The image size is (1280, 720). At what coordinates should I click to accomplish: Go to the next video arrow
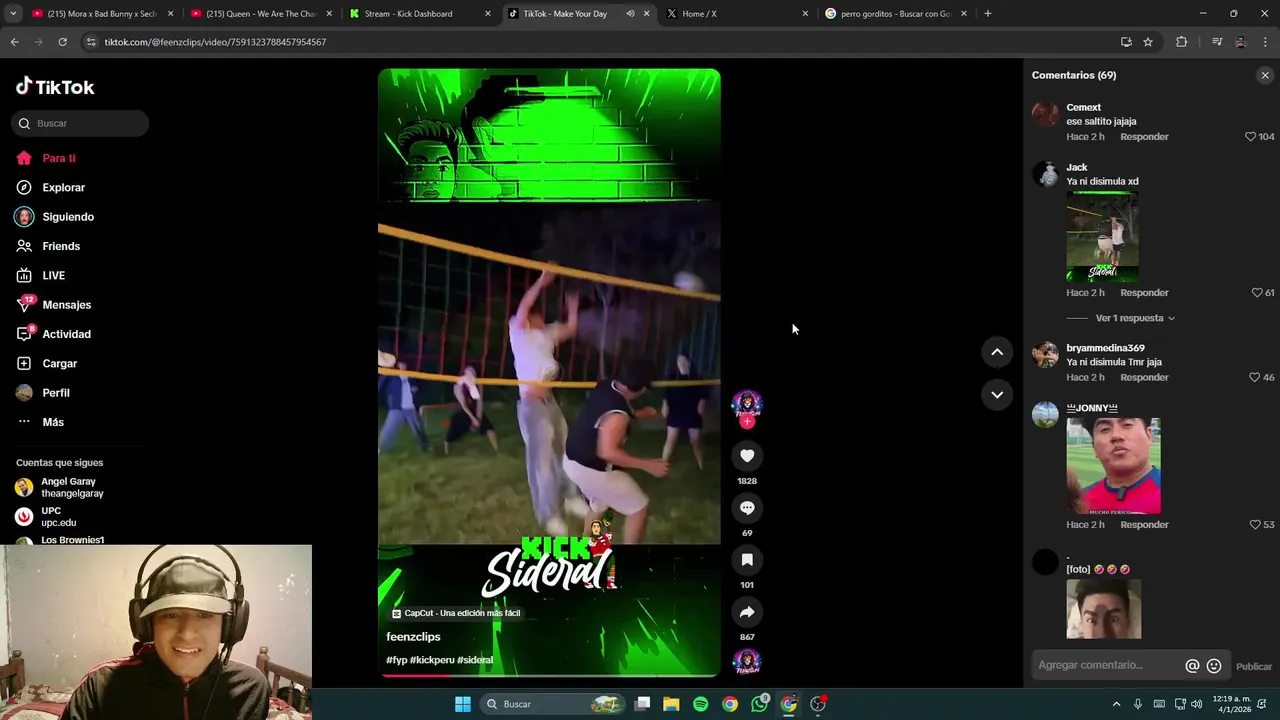(997, 395)
